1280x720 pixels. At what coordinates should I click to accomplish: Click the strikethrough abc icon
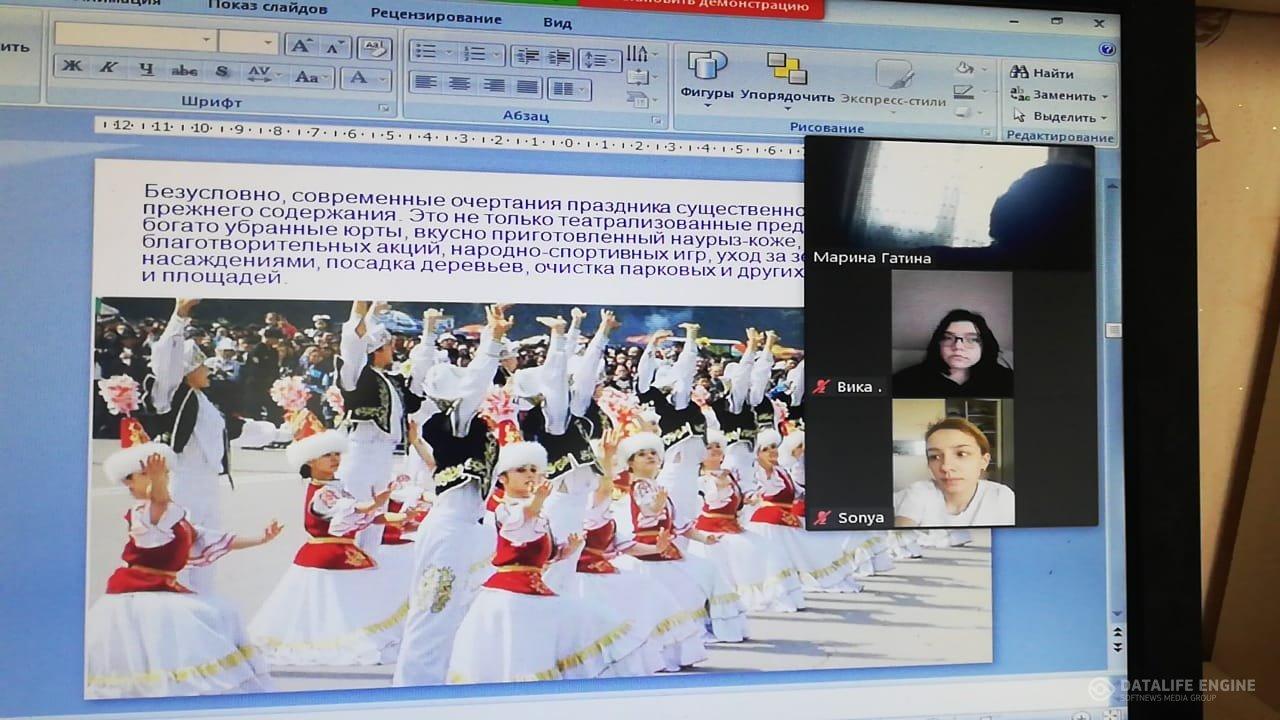coord(184,71)
